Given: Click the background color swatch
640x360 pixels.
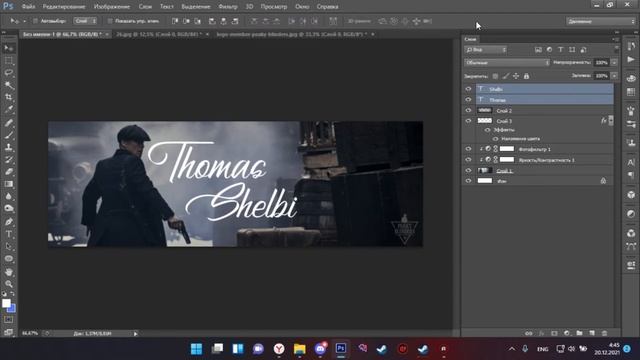Looking at the screenshot, I should coord(12,309).
